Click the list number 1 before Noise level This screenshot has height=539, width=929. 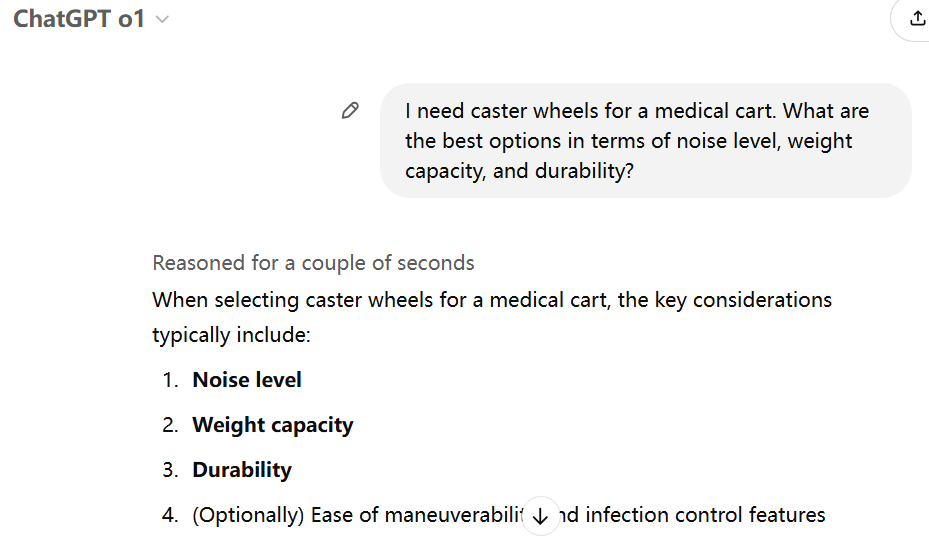(170, 380)
